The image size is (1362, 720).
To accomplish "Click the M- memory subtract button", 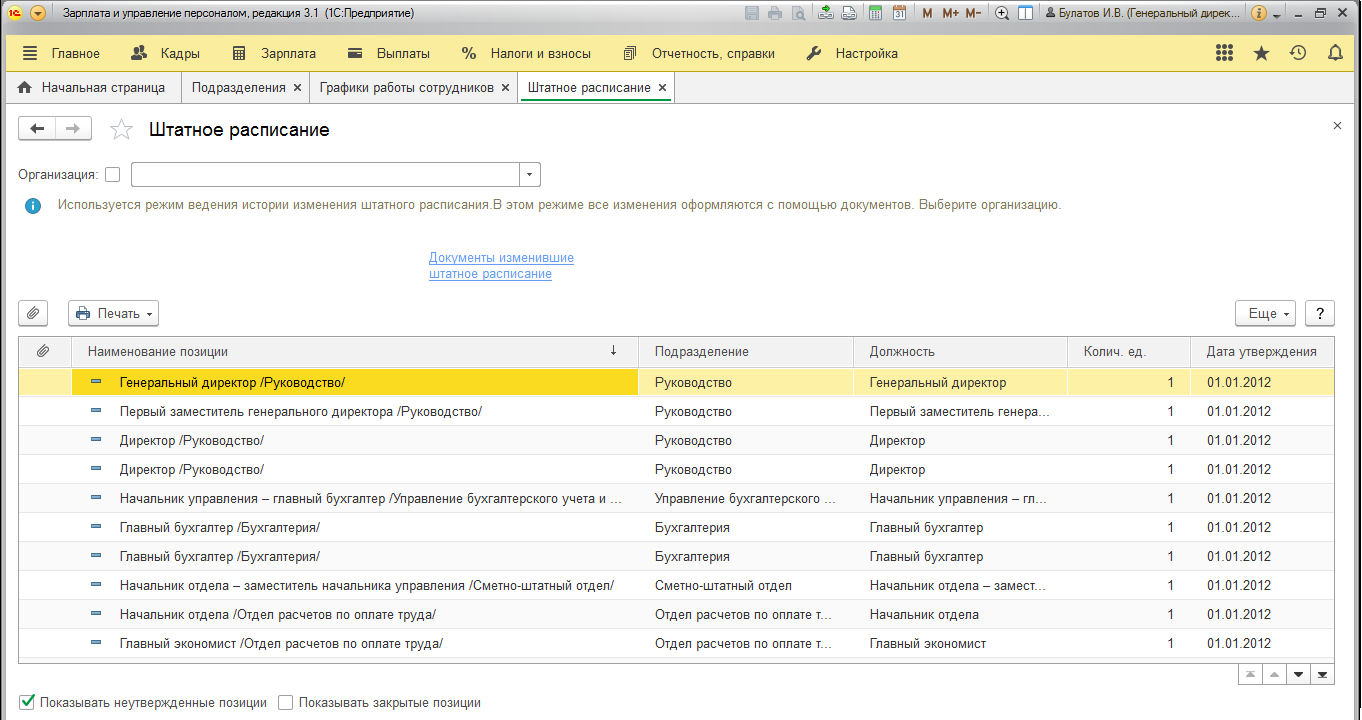I will [973, 13].
